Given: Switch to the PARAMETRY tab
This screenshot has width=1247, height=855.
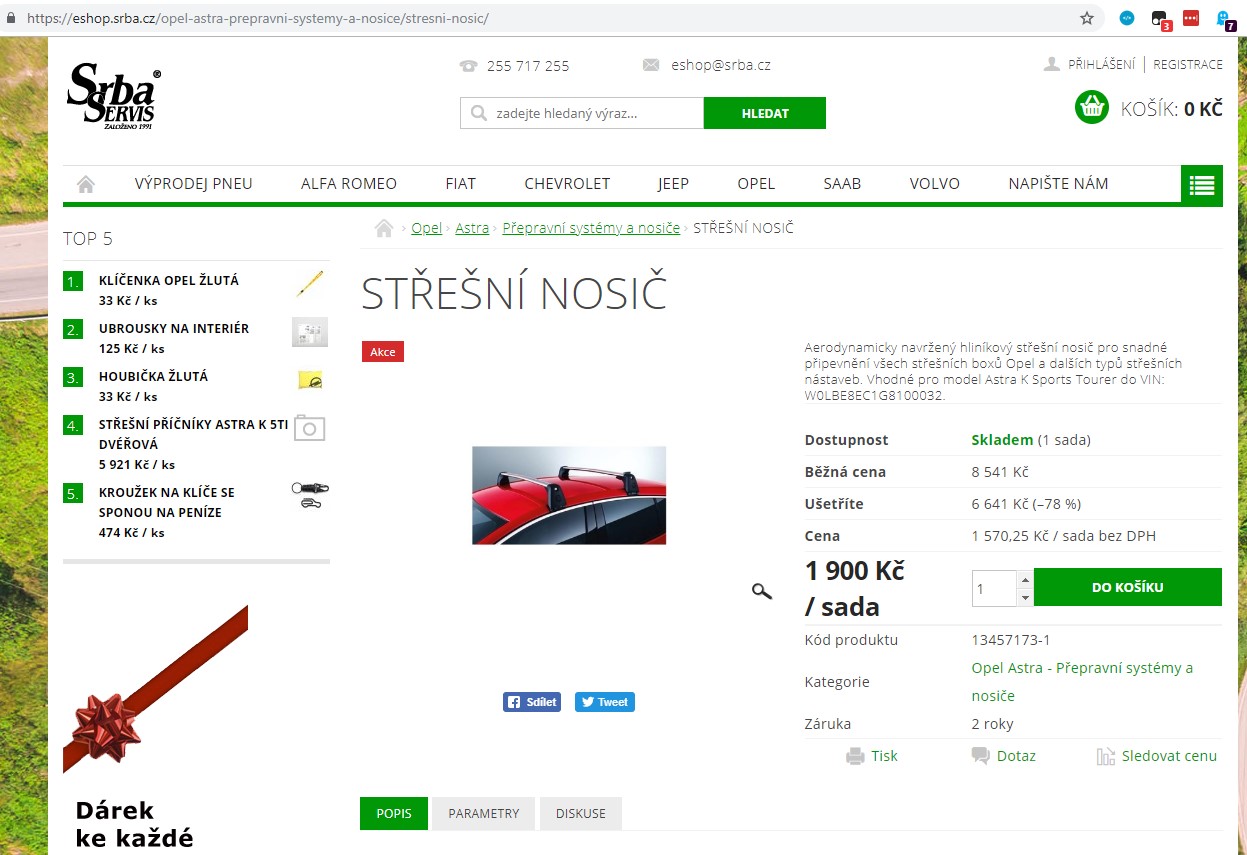Looking at the screenshot, I should pyautogui.click(x=484, y=813).
